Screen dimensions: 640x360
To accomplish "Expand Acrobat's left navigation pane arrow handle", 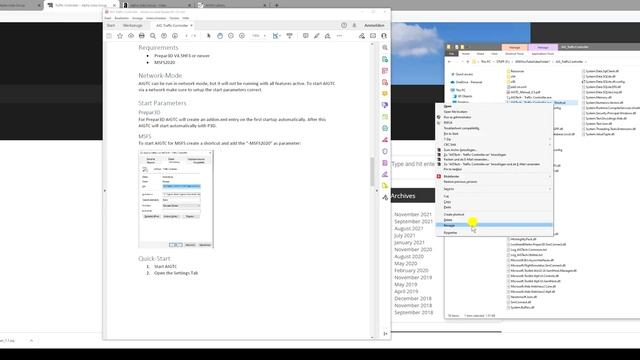I will (x=105, y=191).
